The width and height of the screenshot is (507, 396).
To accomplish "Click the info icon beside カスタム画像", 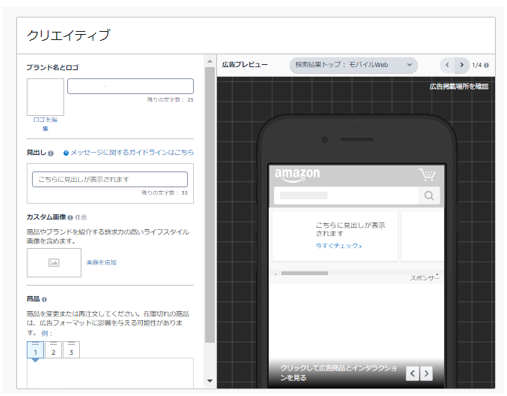I will pyautogui.click(x=70, y=218).
